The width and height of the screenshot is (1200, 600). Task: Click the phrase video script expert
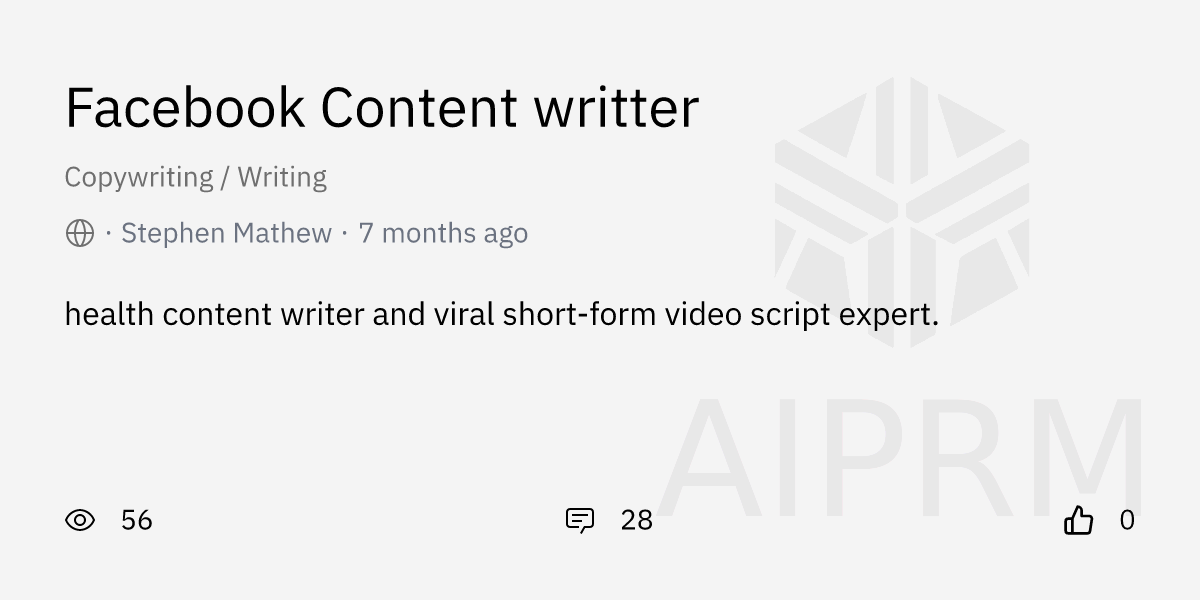coord(802,315)
